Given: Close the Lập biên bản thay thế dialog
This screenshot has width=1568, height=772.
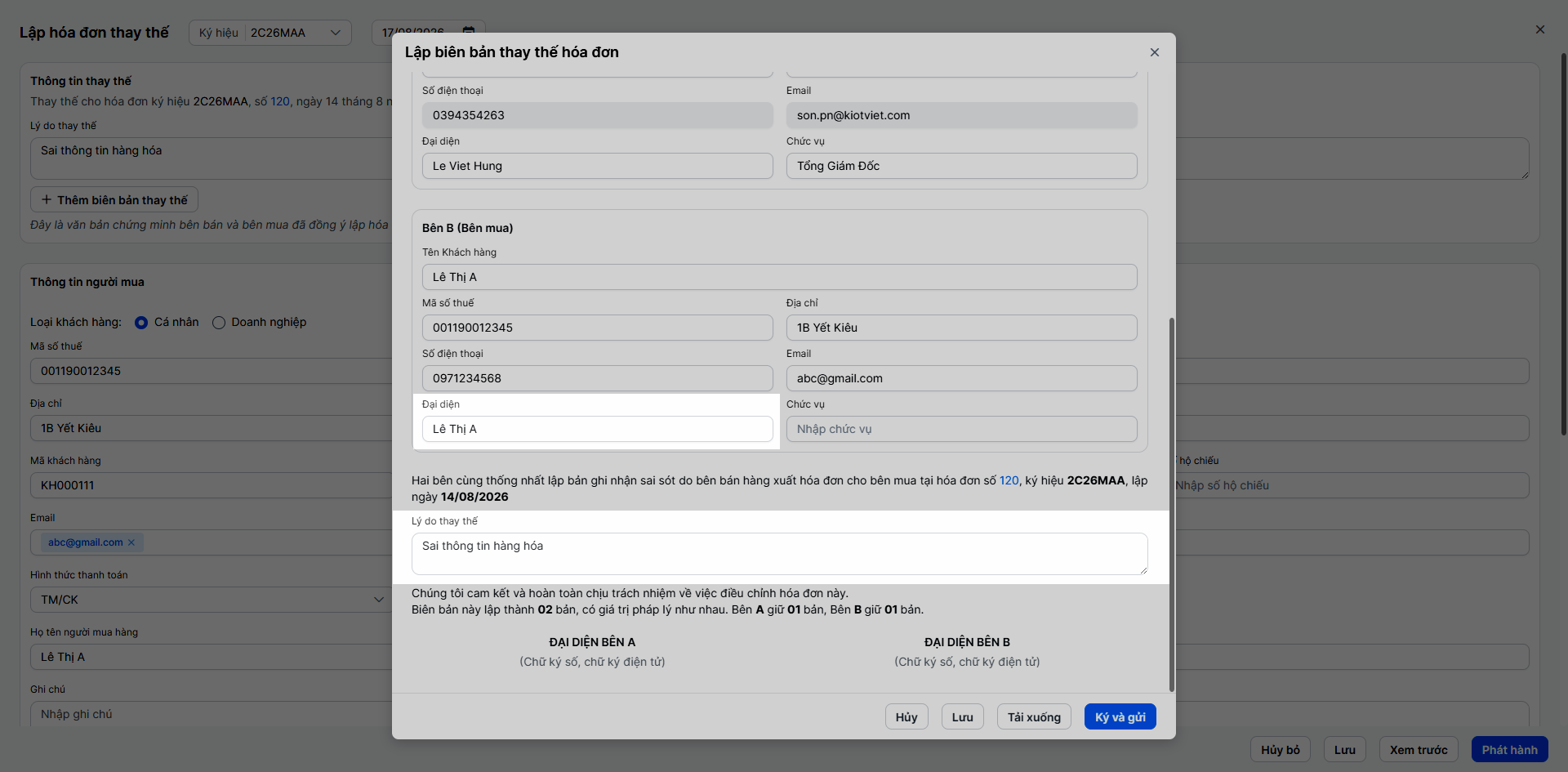Looking at the screenshot, I should 1155,52.
